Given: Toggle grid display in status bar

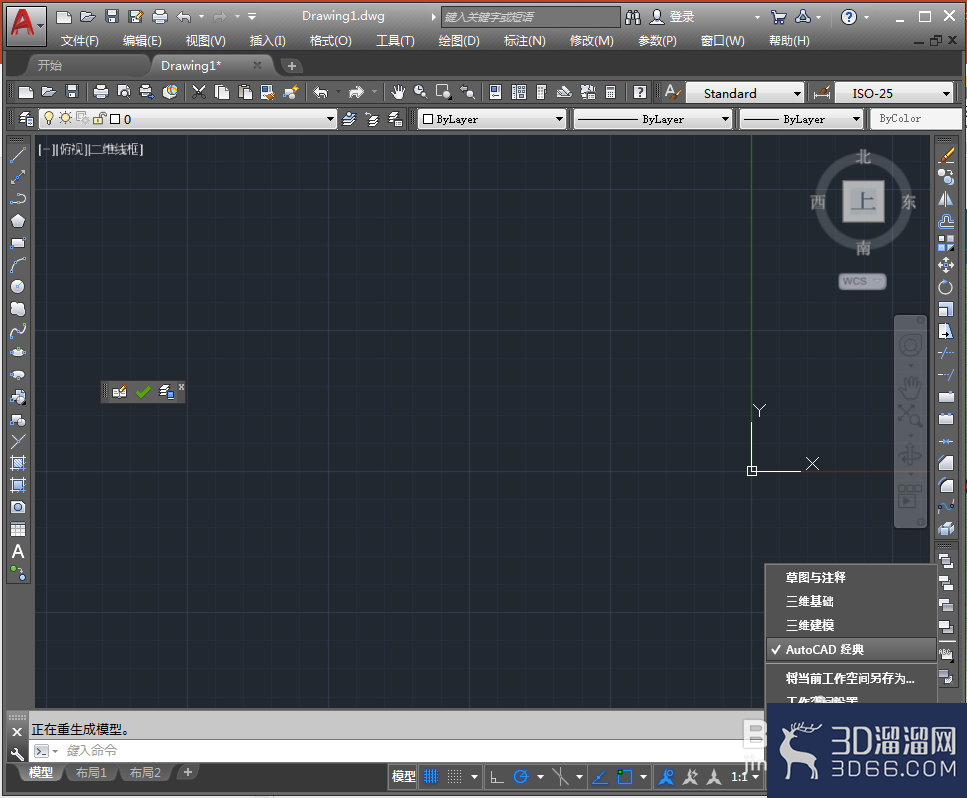Looking at the screenshot, I should tap(431, 776).
